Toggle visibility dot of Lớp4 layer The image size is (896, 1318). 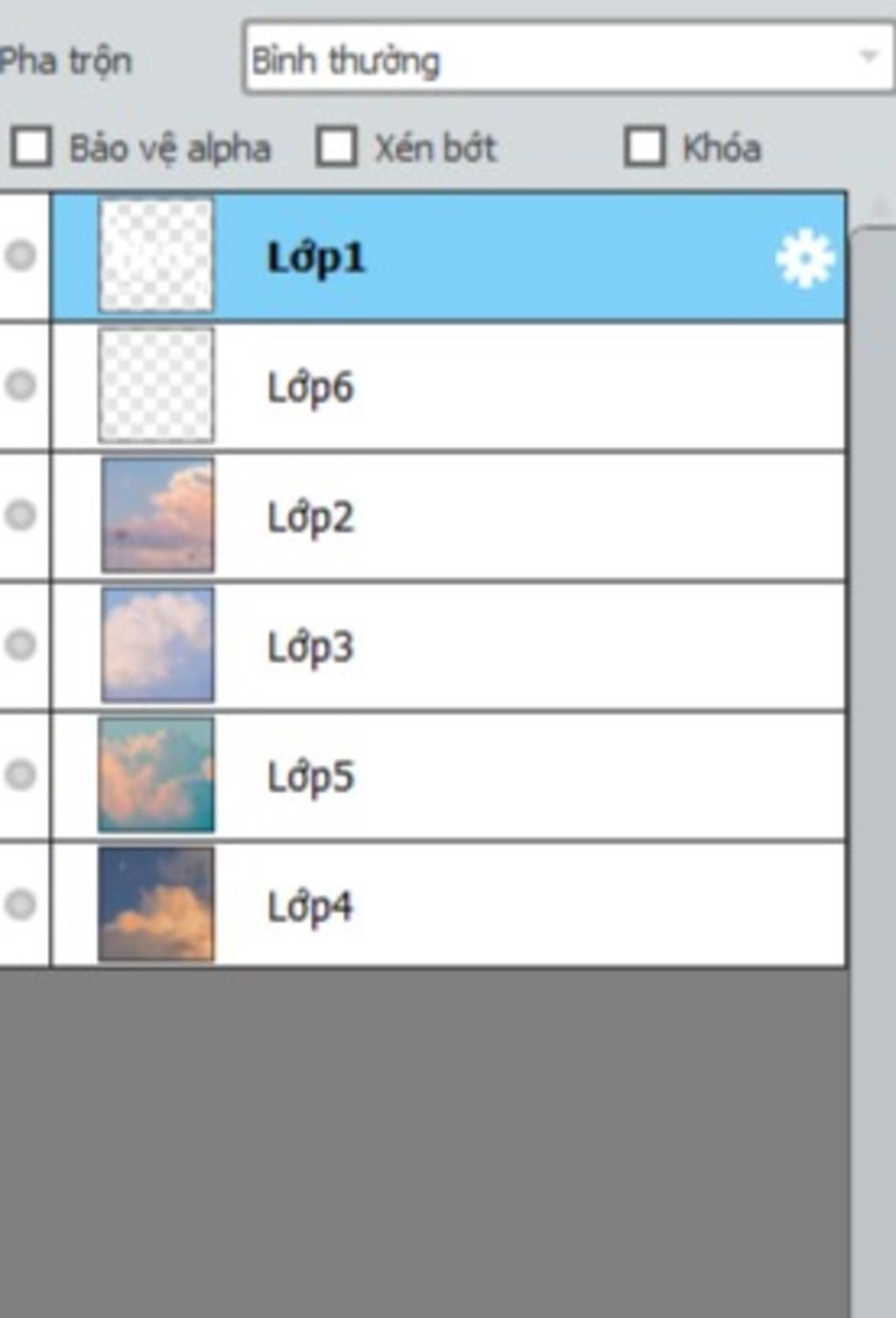21,904
